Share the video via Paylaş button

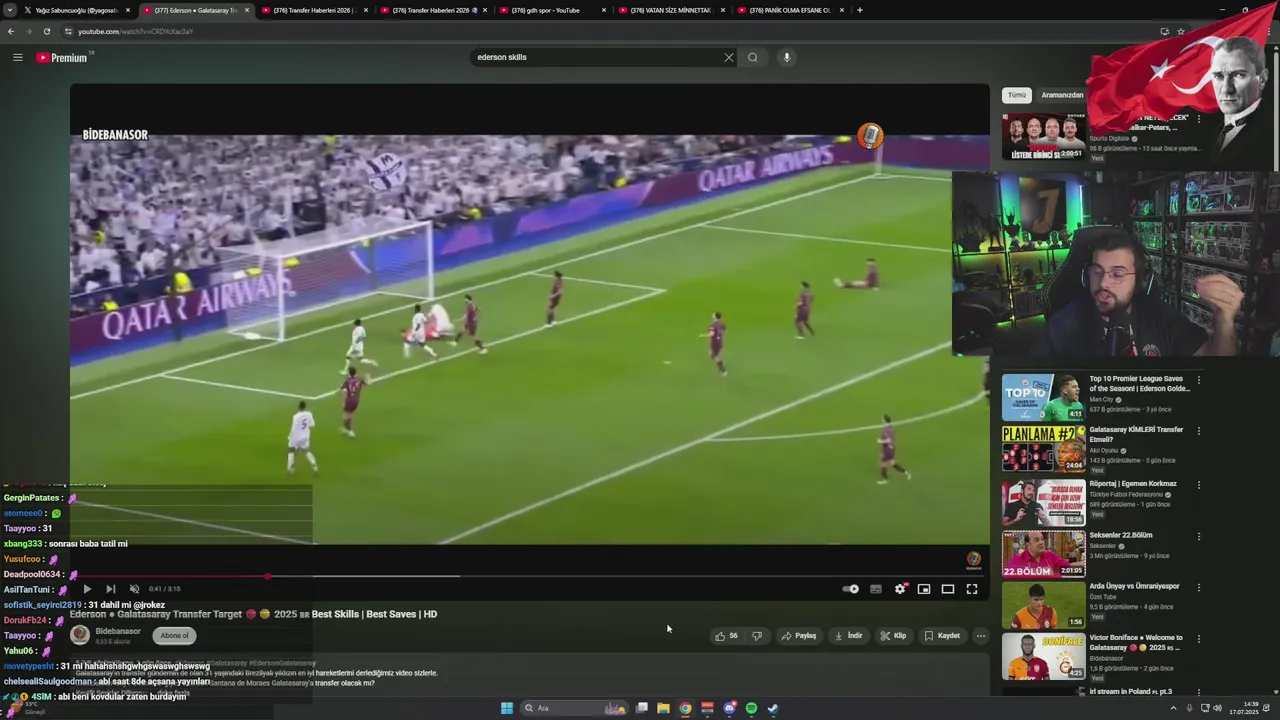(799, 636)
